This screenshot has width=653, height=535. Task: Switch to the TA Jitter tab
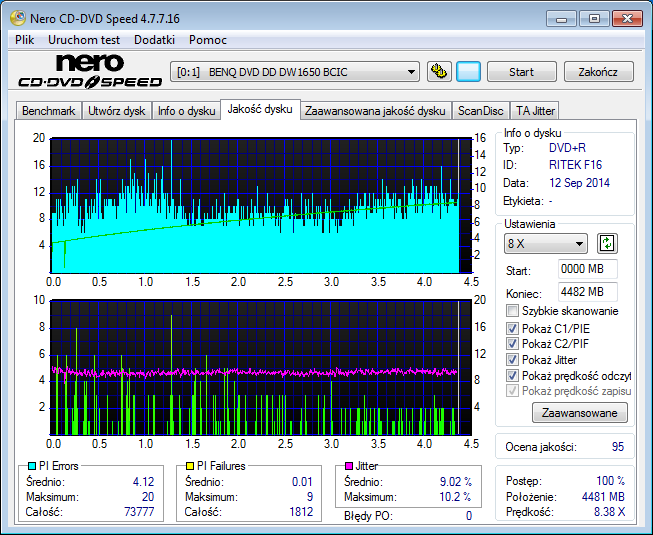[535, 111]
